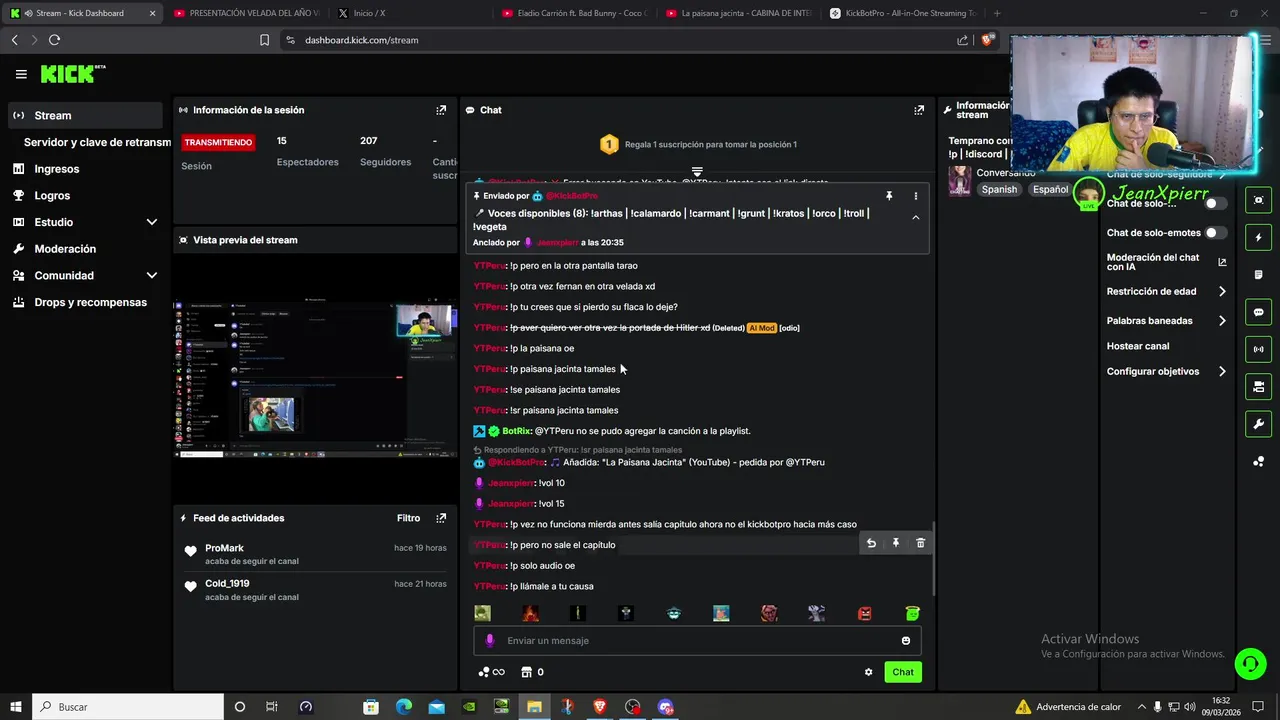Switch to the Inicio / X browser tab
Viewport: 1280px width, 720px height.
(406, 13)
